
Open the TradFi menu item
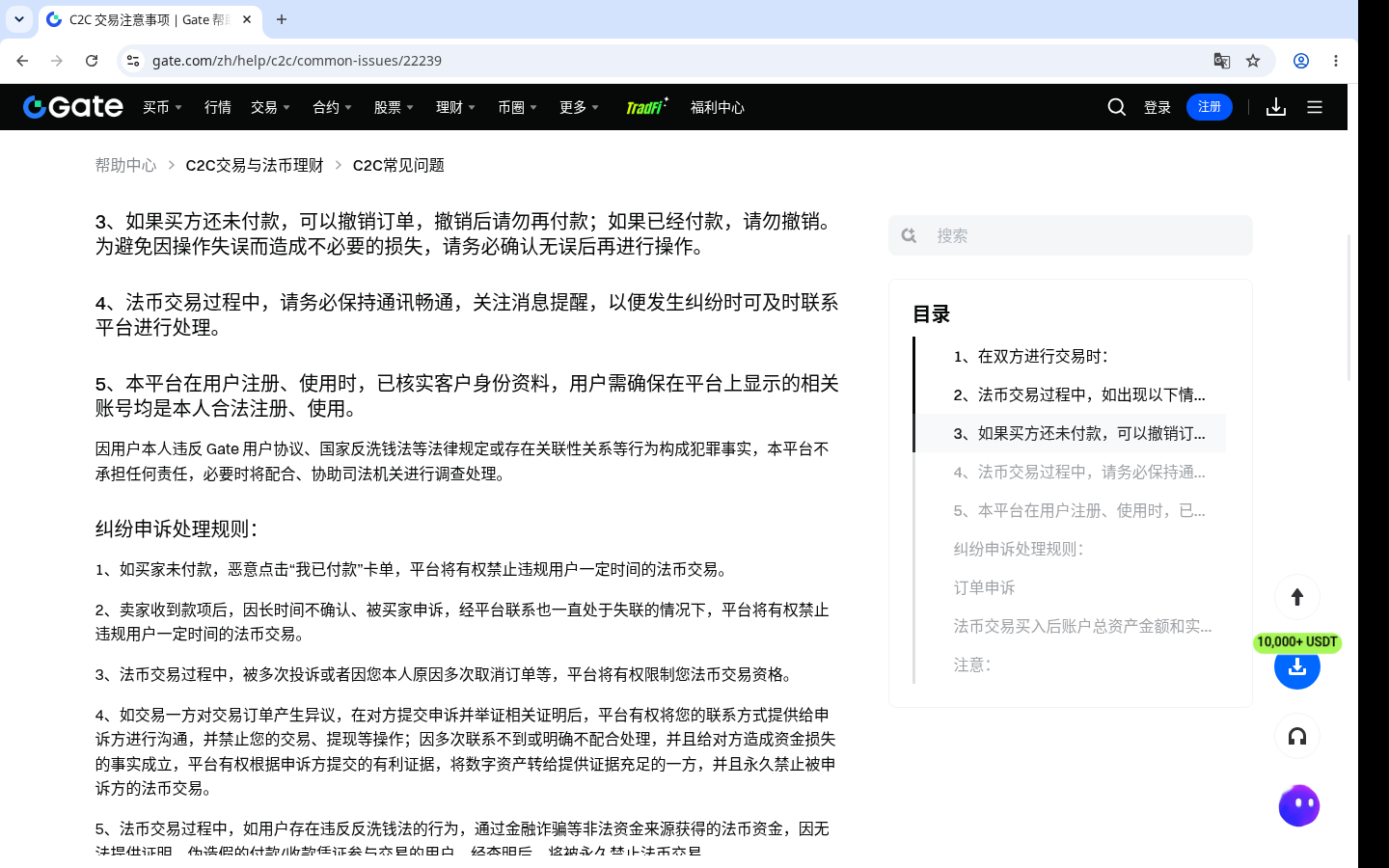click(647, 107)
